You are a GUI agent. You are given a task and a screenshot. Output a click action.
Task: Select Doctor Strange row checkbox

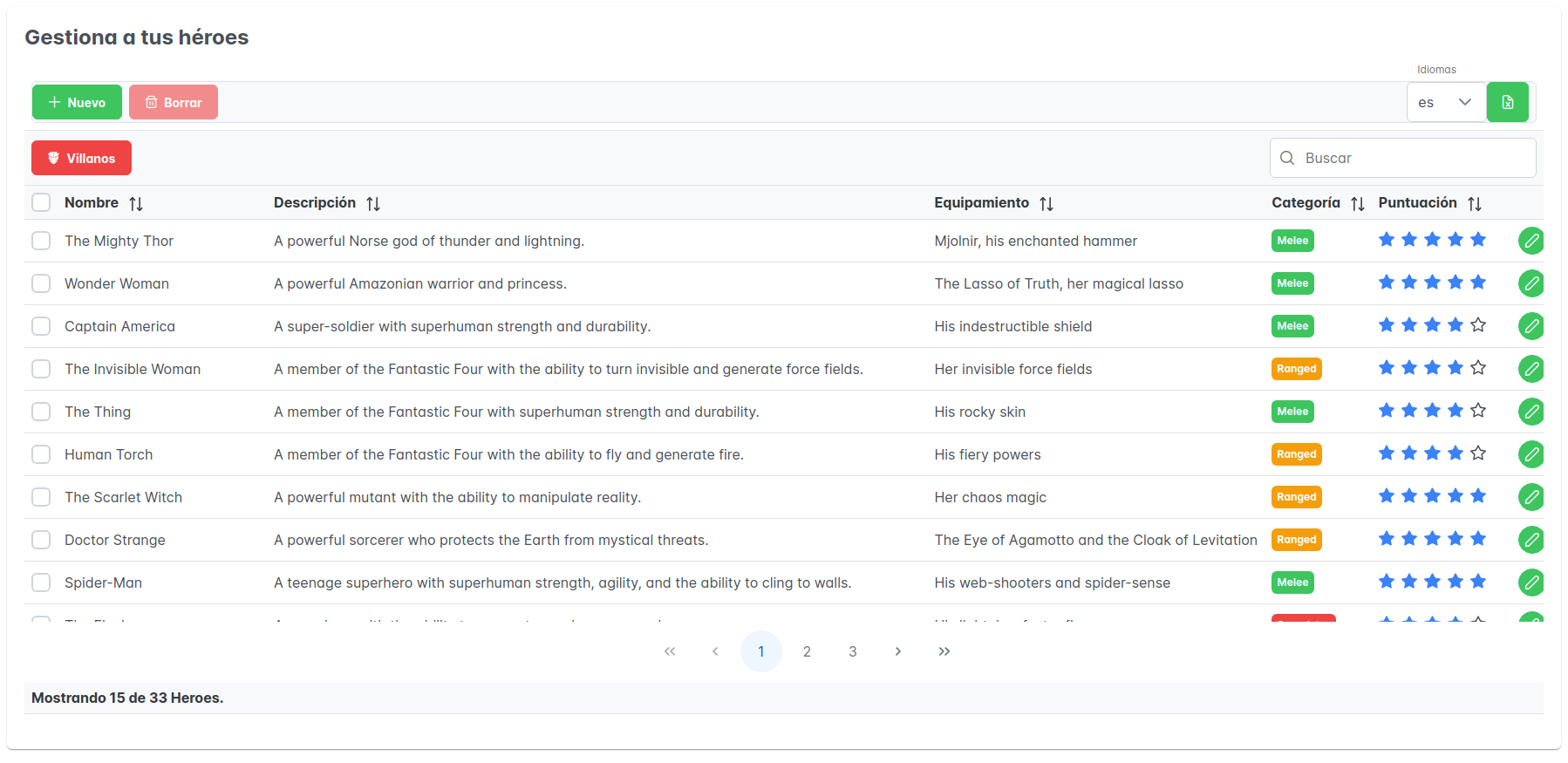(x=41, y=540)
